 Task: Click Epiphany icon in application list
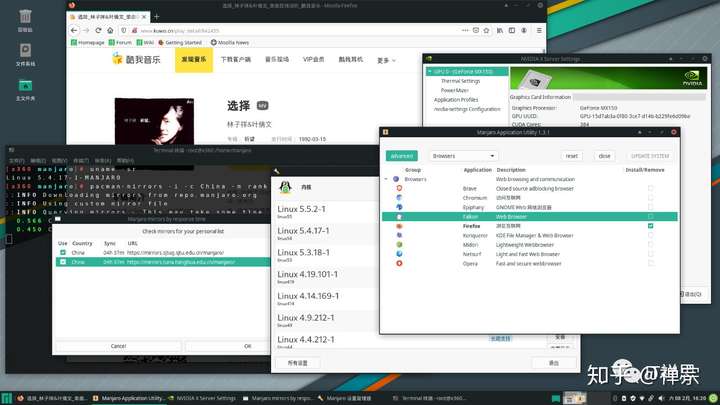click(x=399, y=207)
